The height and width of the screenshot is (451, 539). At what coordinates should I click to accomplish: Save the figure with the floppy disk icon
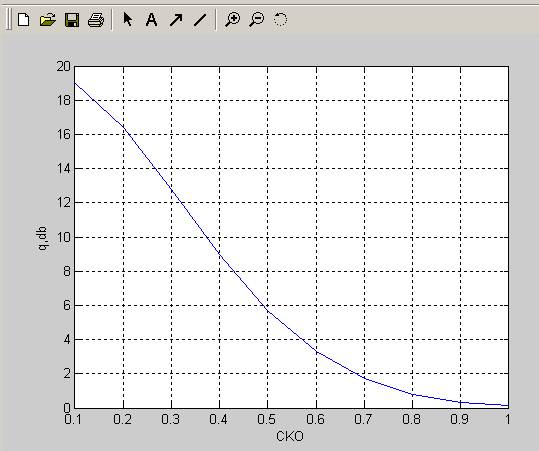point(72,20)
